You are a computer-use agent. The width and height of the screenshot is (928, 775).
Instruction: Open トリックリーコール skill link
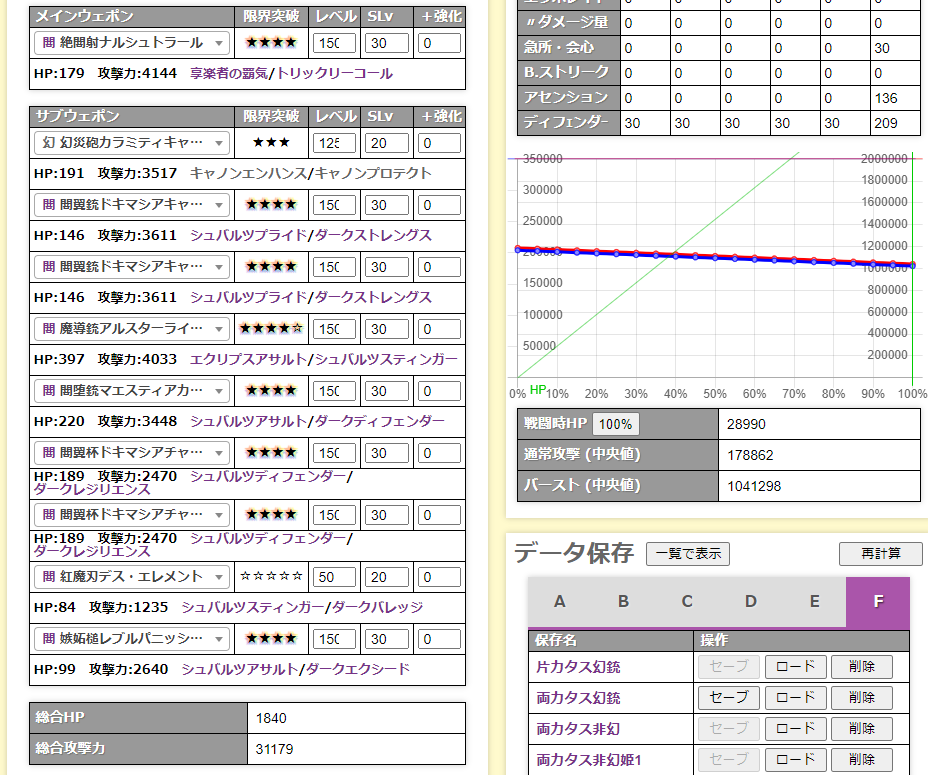[334, 73]
